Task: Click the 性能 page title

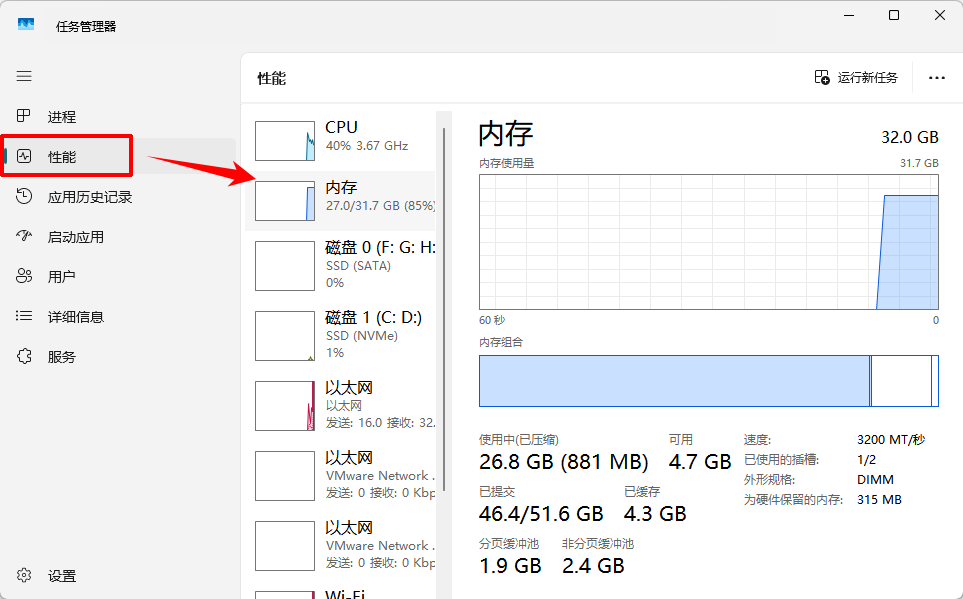Action: coord(271,79)
